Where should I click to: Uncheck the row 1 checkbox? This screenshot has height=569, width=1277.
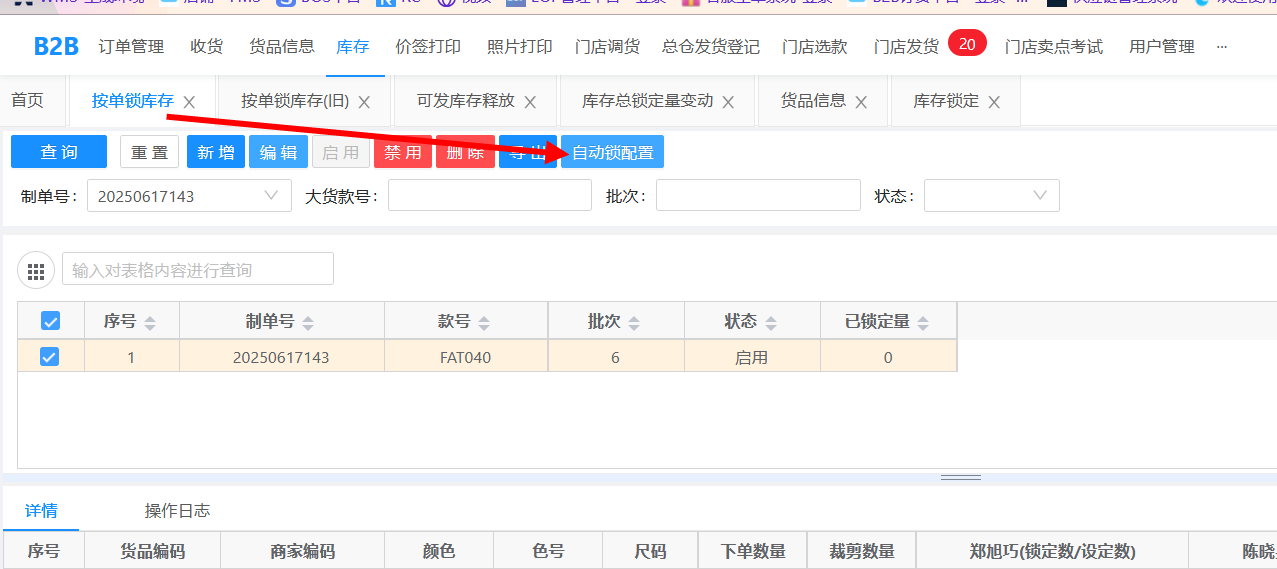click(50, 356)
